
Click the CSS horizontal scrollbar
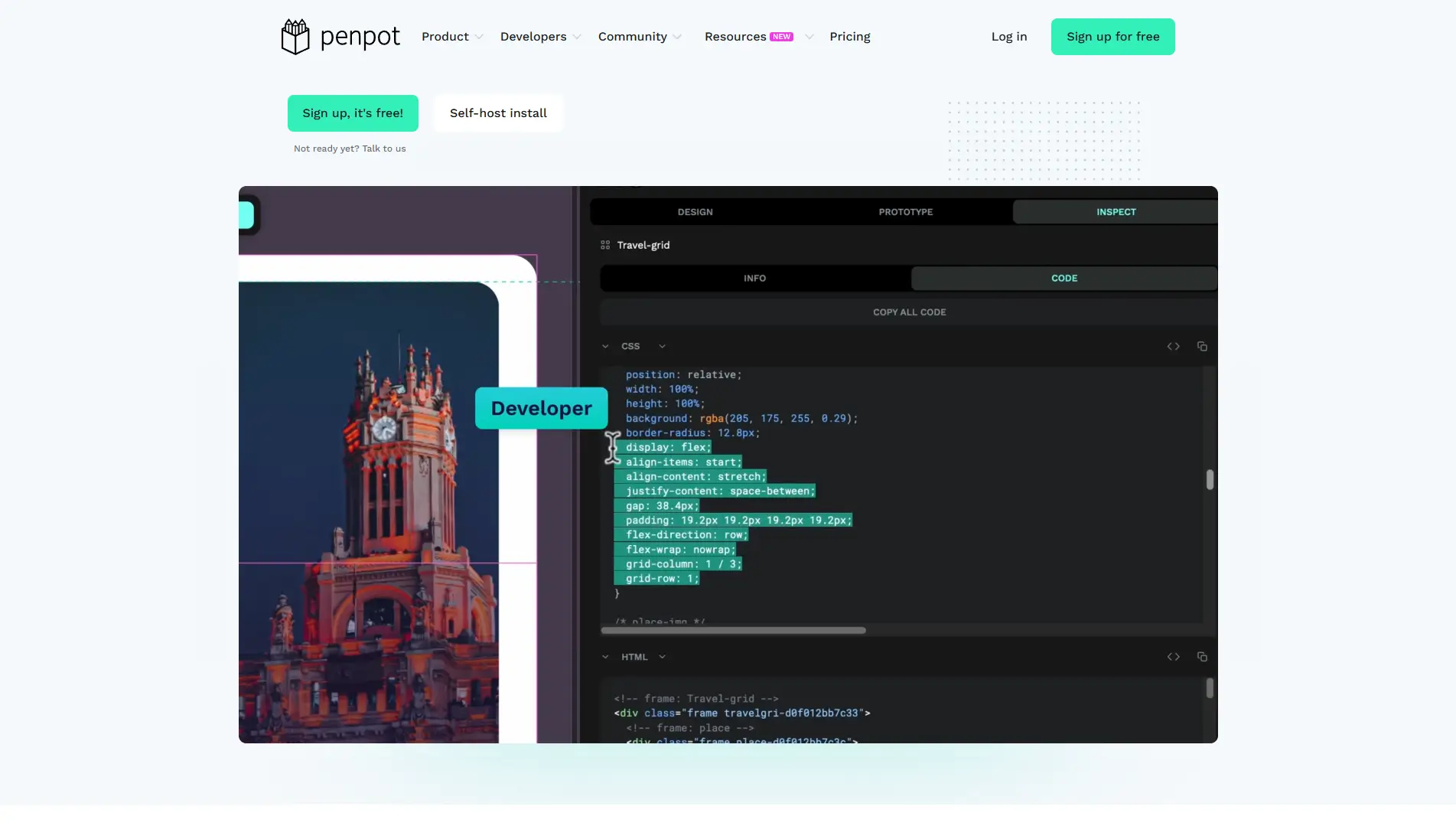[x=733, y=631]
